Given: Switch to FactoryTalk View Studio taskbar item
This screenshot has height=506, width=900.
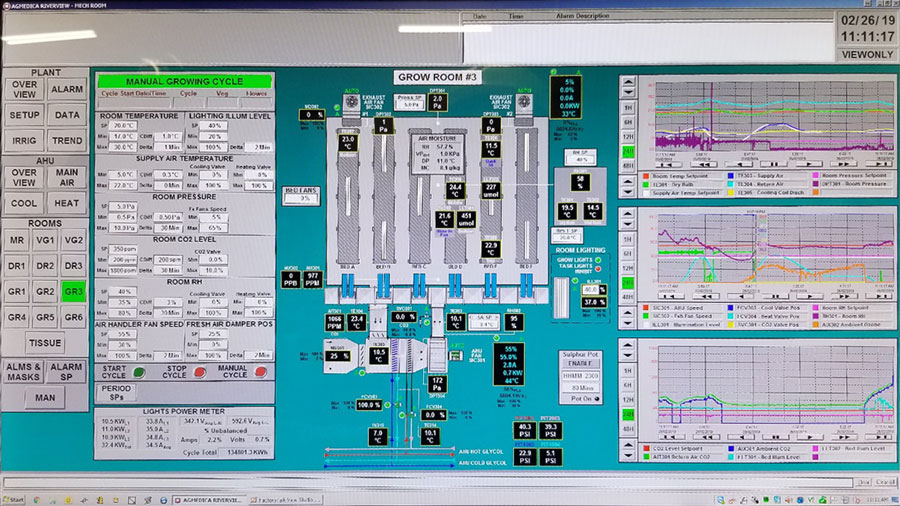Looking at the screenshot, I should click(286, 500).
